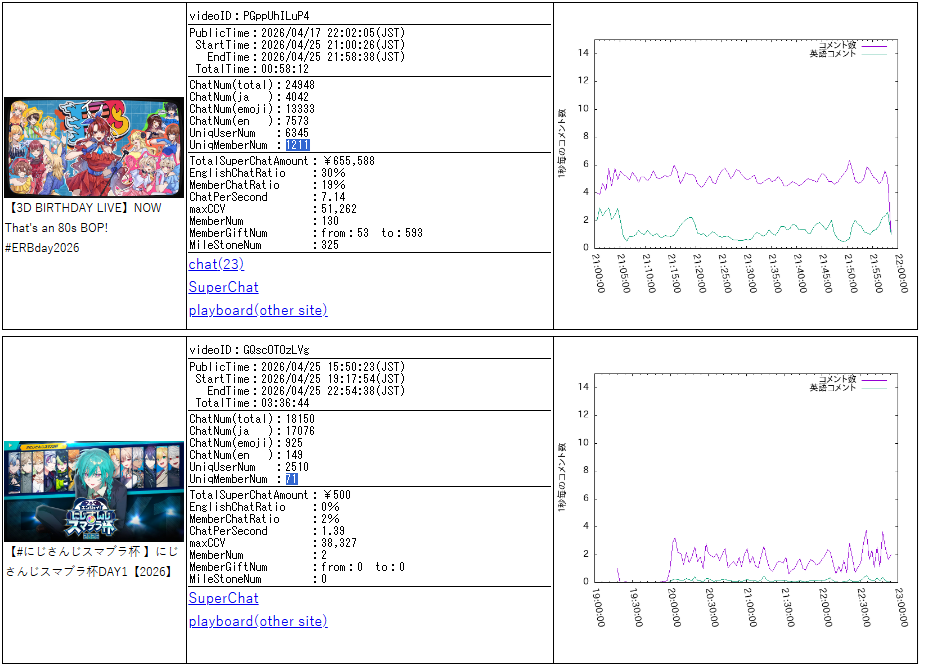Click EndTime 2026/04/25 22:54:38(JST)
The height and width of the screenshot is (672, 925).
[333, 392]
